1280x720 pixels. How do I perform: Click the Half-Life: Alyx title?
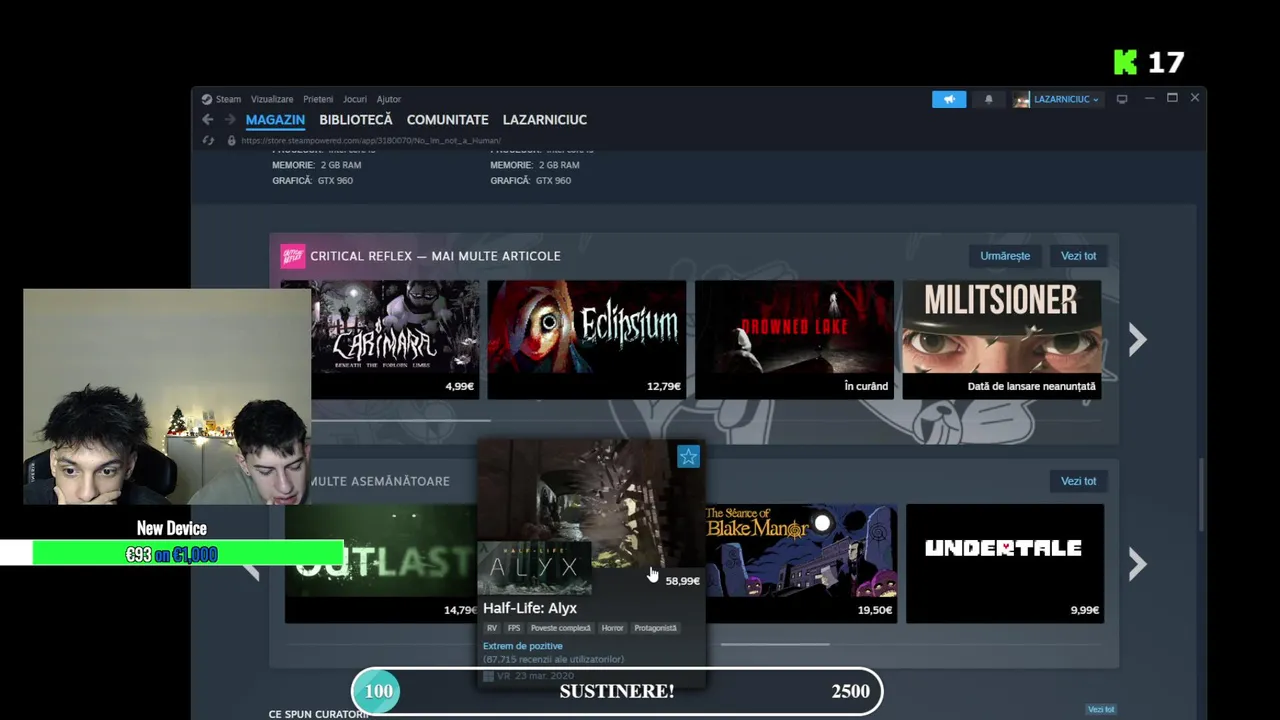coord(530,608)
